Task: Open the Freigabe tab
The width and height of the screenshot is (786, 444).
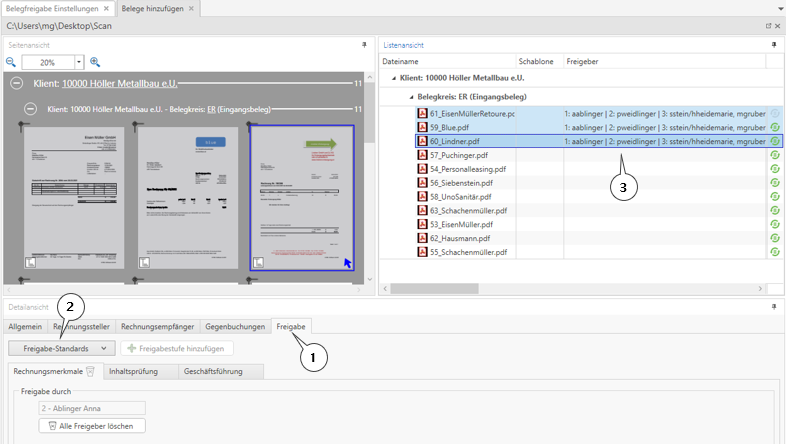Action: (x=291, y=327)
